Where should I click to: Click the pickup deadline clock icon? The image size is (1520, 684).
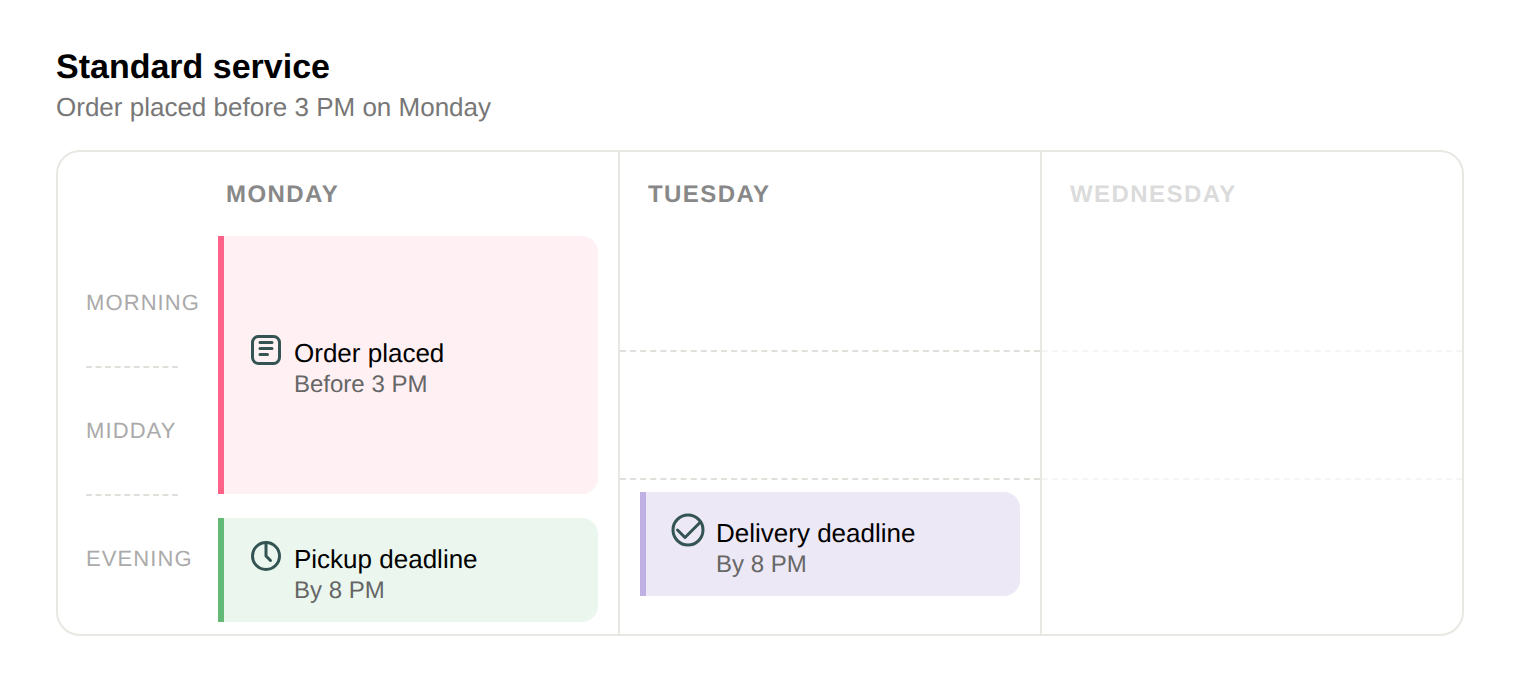(266, 556)
